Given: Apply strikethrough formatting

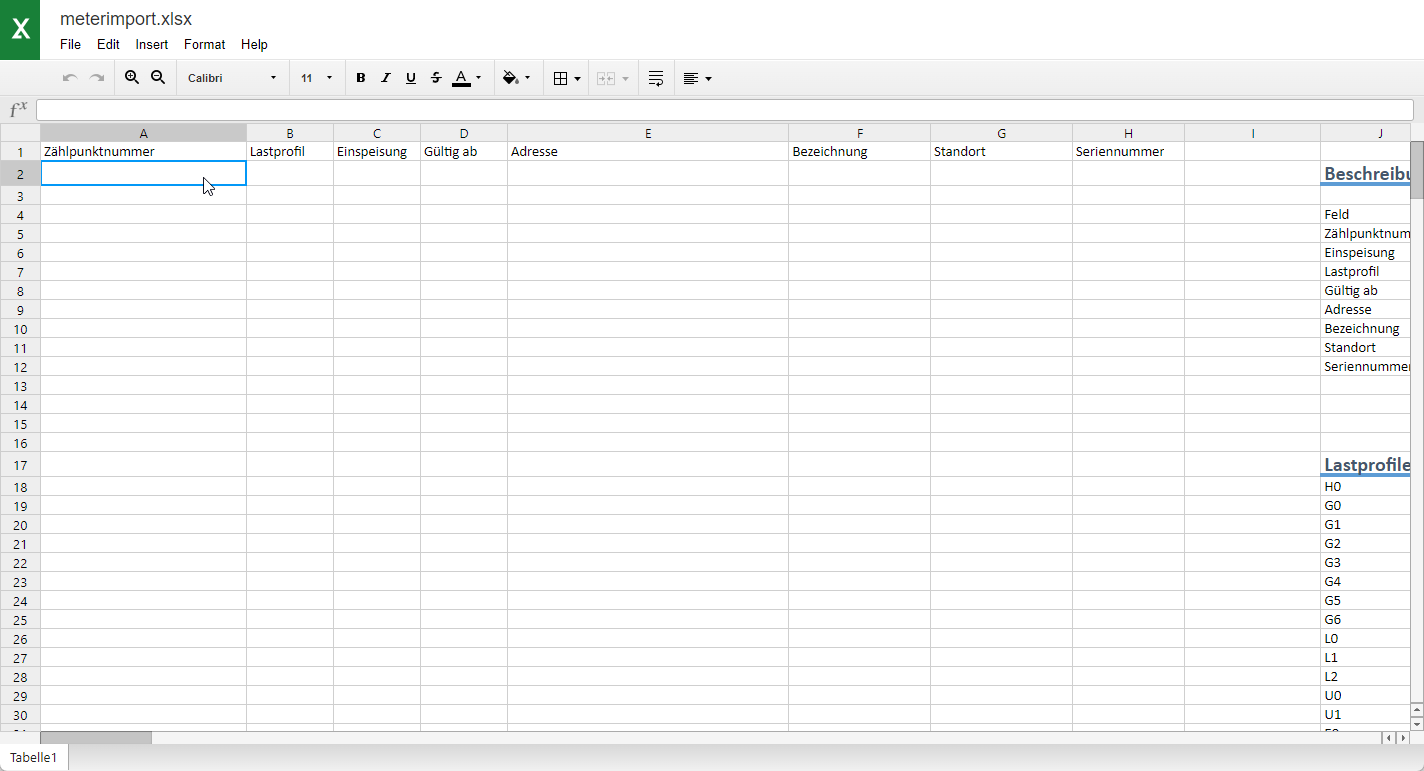Looking at the screenshot, I should click(436, 78).
